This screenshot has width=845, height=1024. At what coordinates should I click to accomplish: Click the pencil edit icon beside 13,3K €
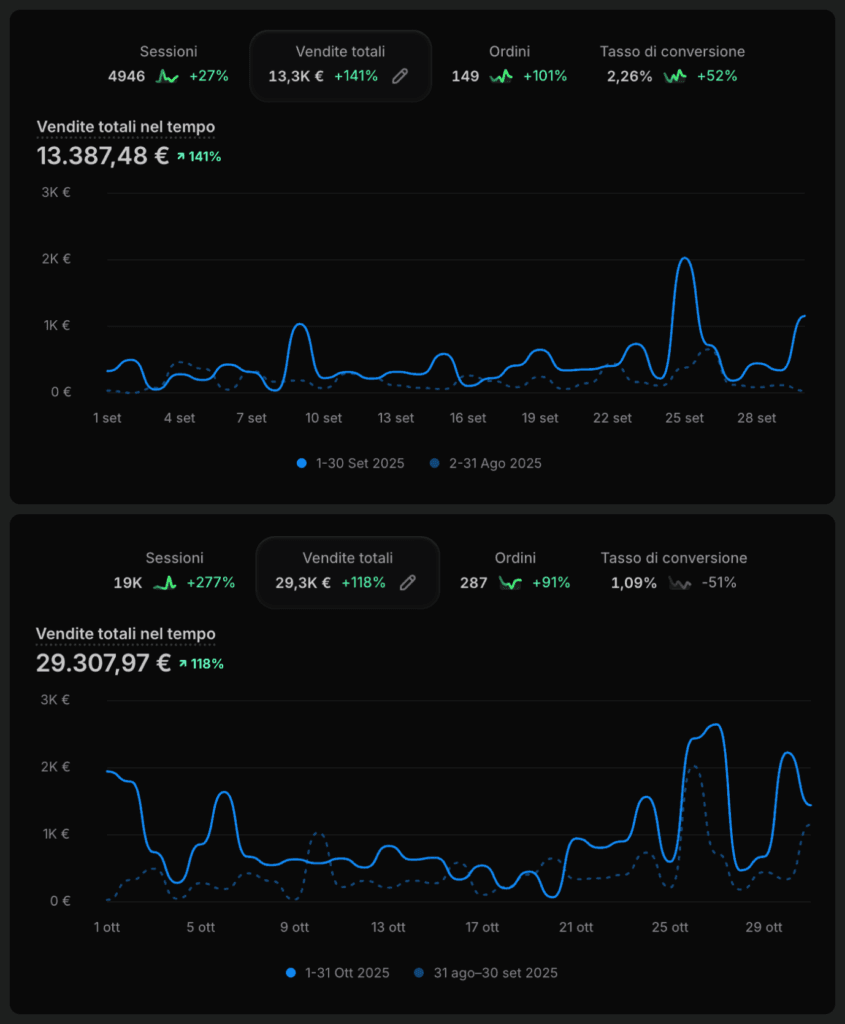coord(400,76)
